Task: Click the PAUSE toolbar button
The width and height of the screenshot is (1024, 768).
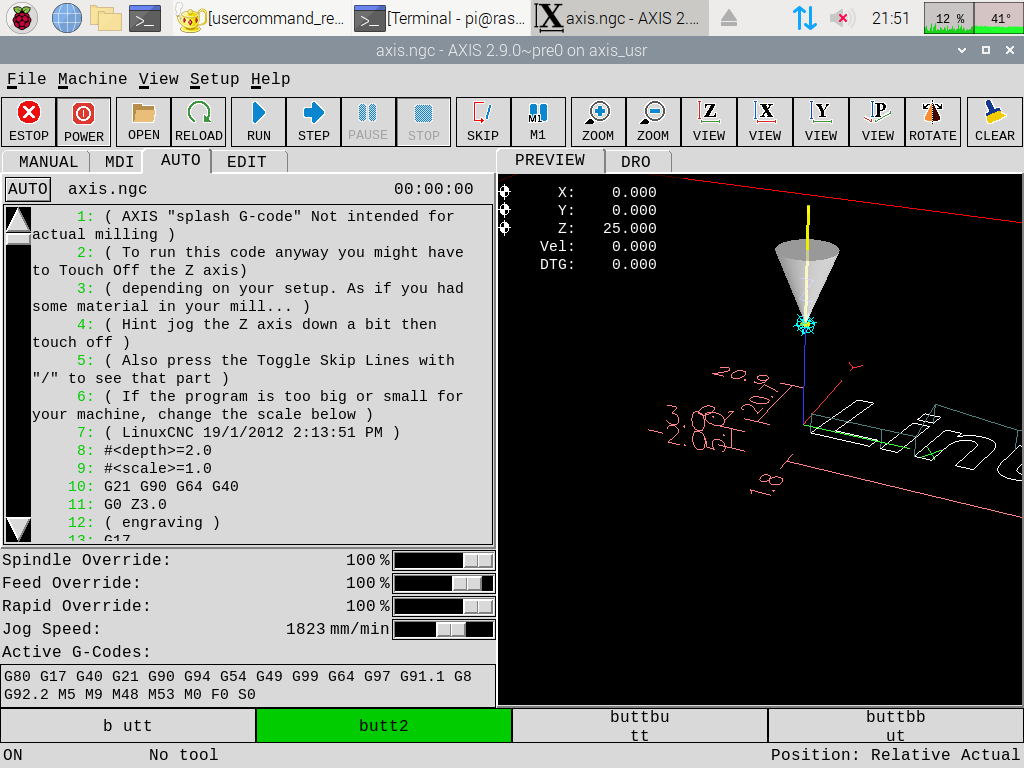Action: point(368,122)
